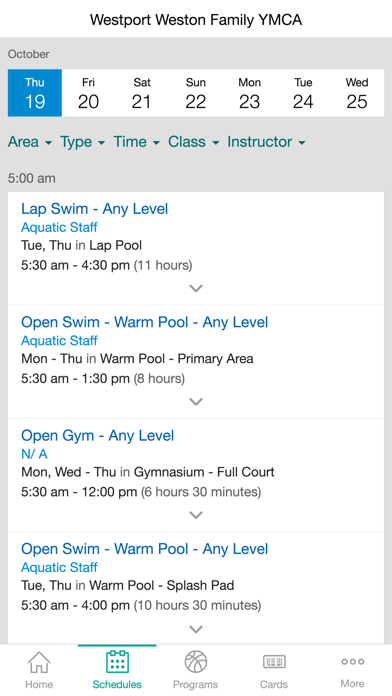Open the More three-dots icon

point(352,661)
